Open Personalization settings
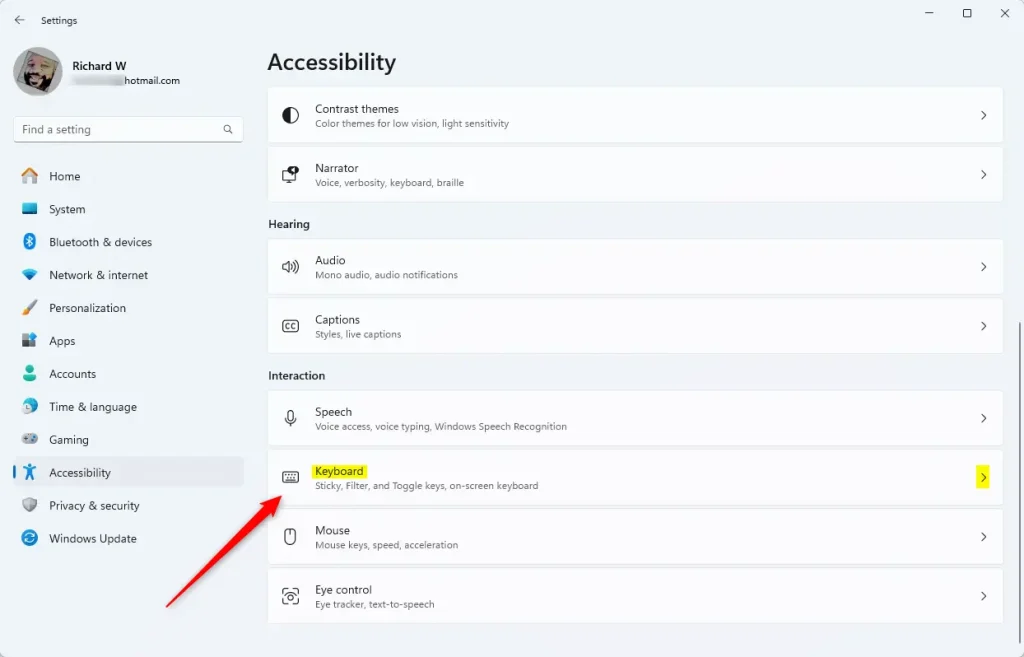Image resolution: width=1024 pixels, height=657 pixels. pos(128,308)
